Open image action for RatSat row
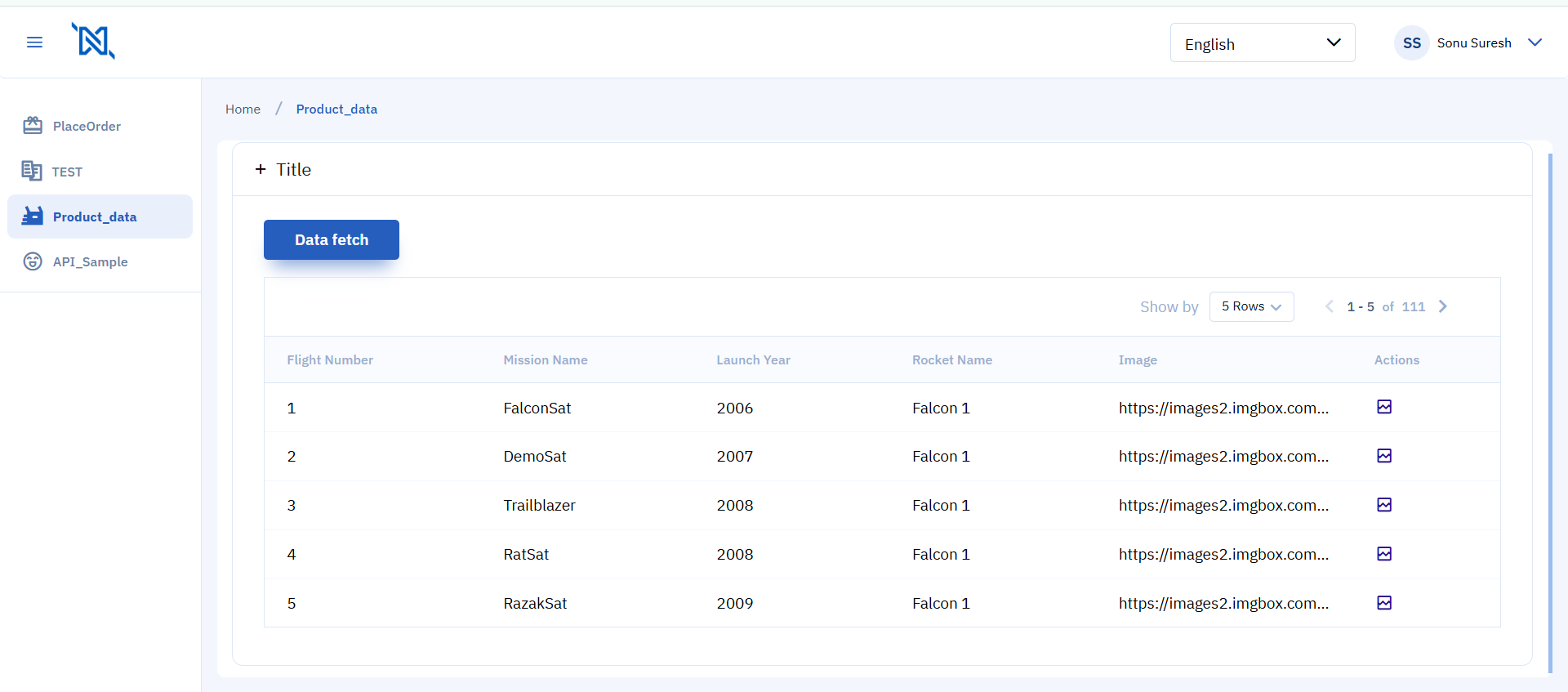This screenshot has height=692, width=1568. (x=1384, y=554)
